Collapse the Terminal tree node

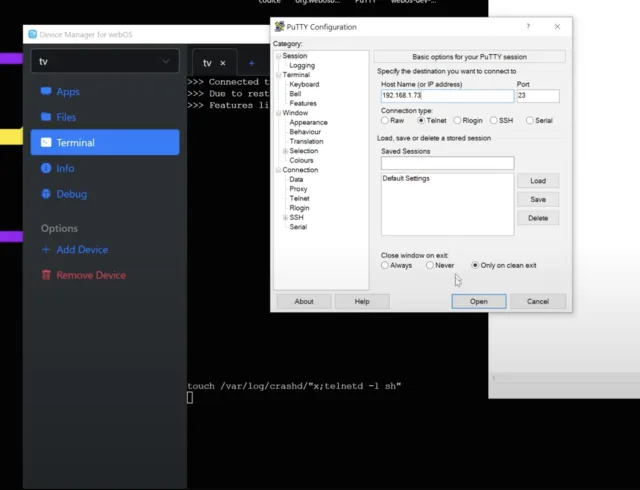[x=278, y=75]
